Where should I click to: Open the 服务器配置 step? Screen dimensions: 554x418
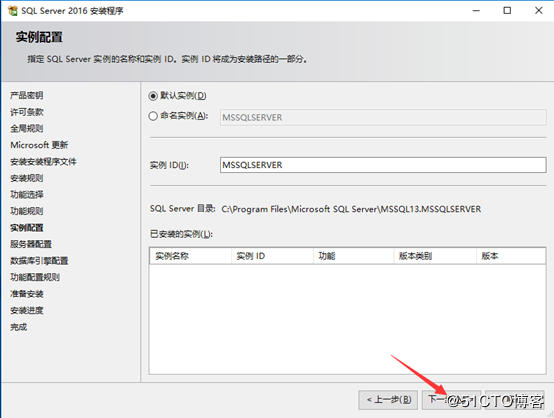(x=31, y=244)
